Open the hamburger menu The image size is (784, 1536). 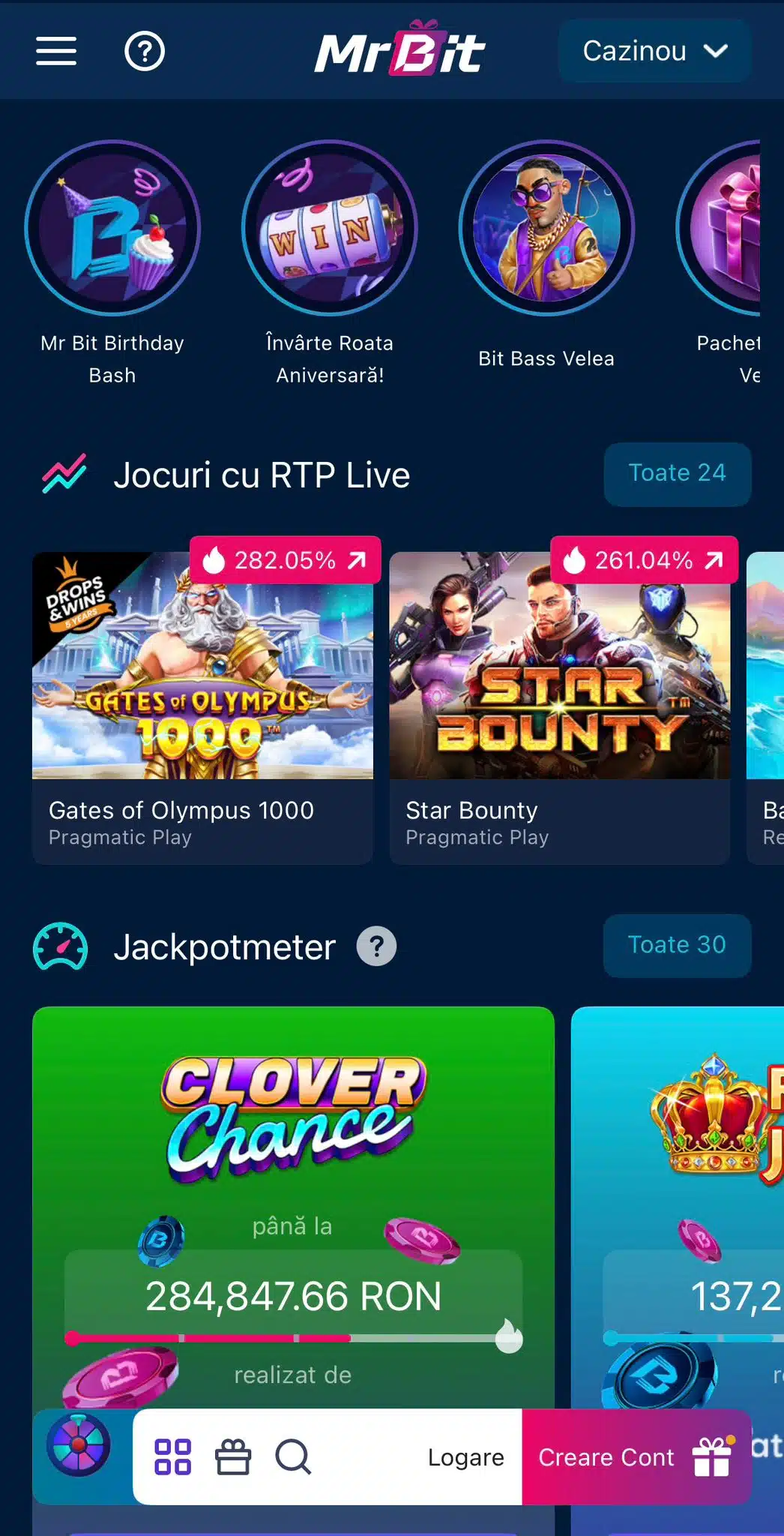(56, 51)
